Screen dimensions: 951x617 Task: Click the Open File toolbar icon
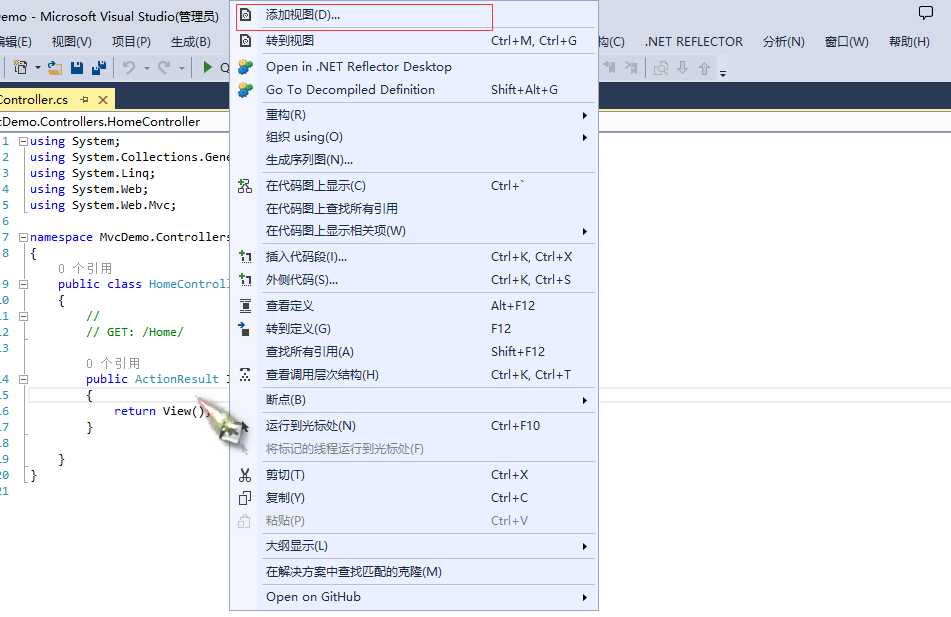pos(55,67)
